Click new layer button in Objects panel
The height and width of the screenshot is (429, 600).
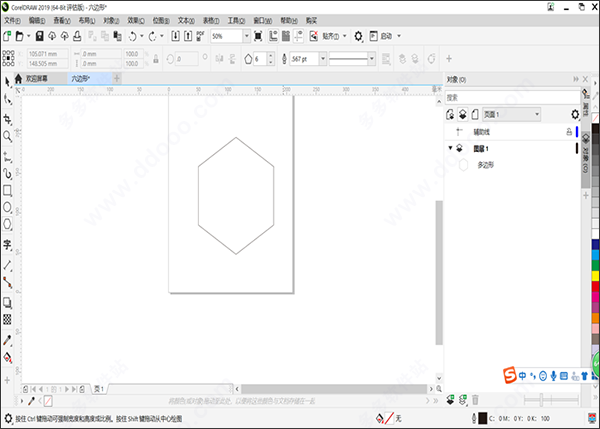(x=450, y=400)
